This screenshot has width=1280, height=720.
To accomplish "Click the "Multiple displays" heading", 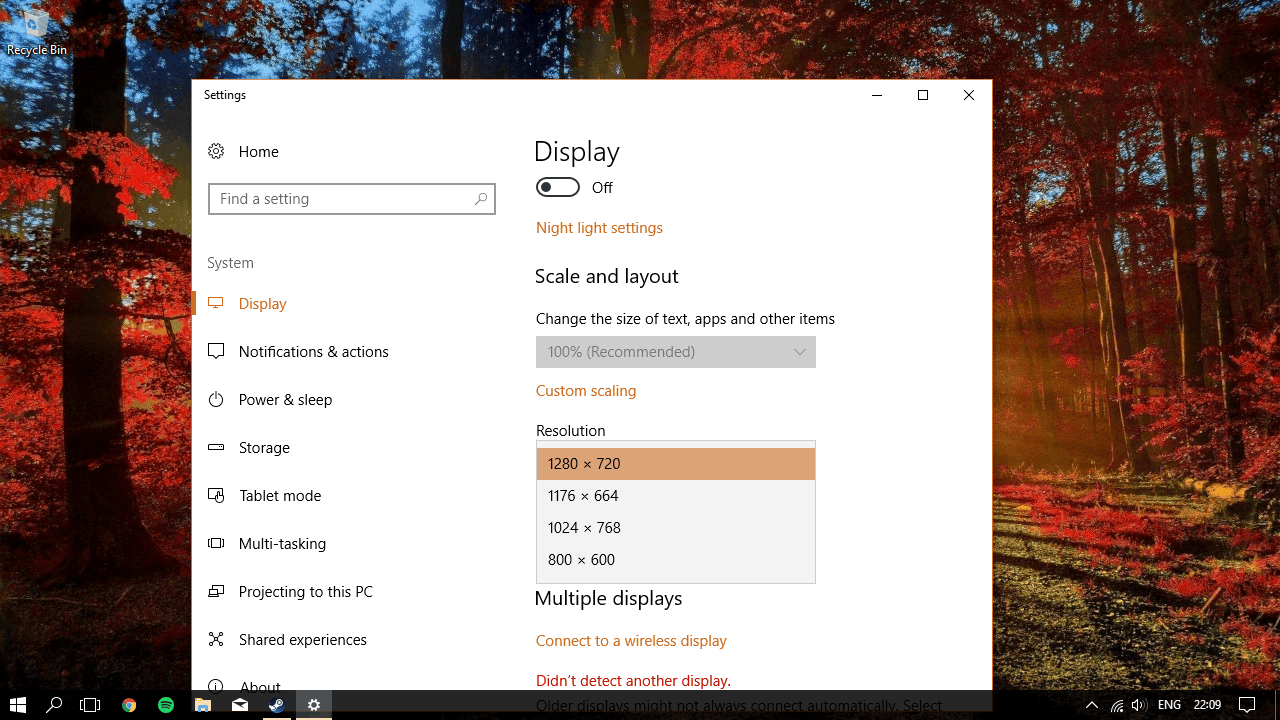I will [x=608, y=599].
